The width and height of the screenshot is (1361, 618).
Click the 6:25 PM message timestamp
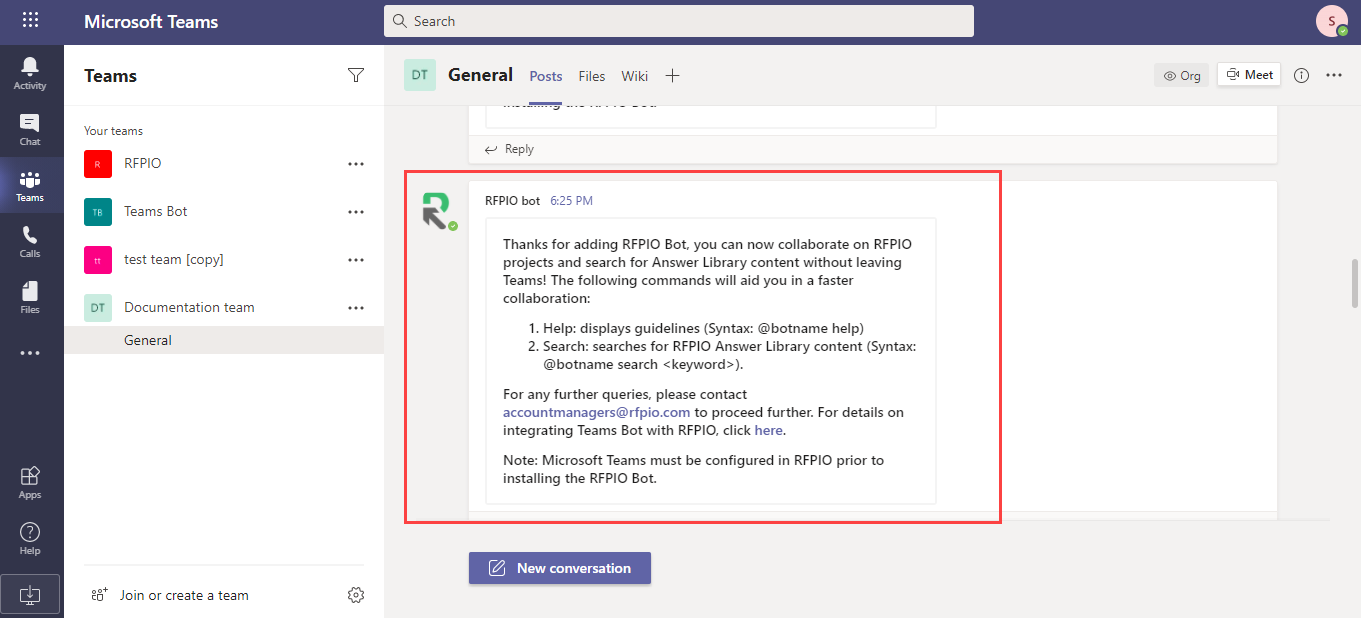[x=571, y=201]
